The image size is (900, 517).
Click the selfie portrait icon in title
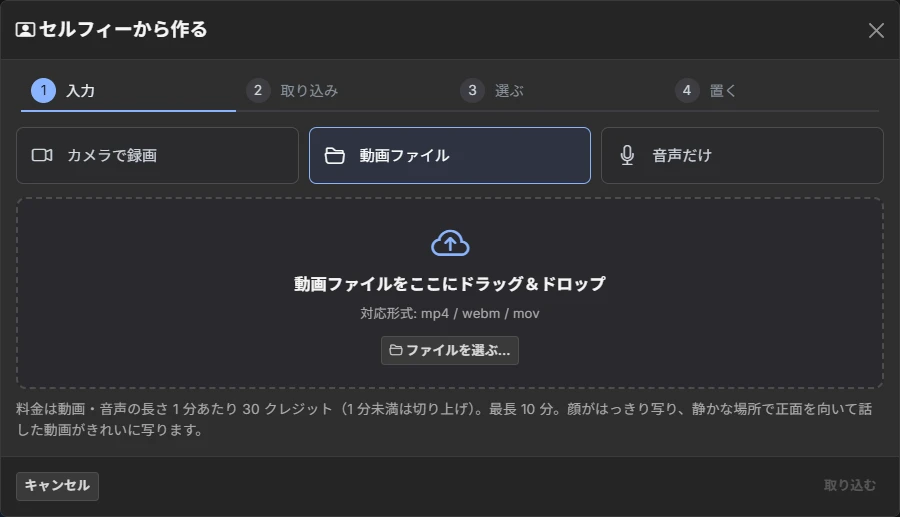[x=25, y=30]
